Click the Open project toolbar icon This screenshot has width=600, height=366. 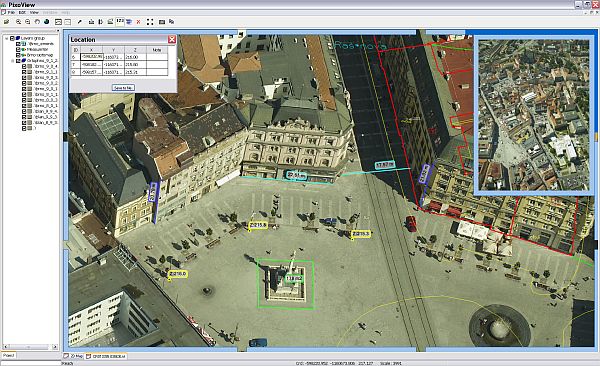coord(7,22)
